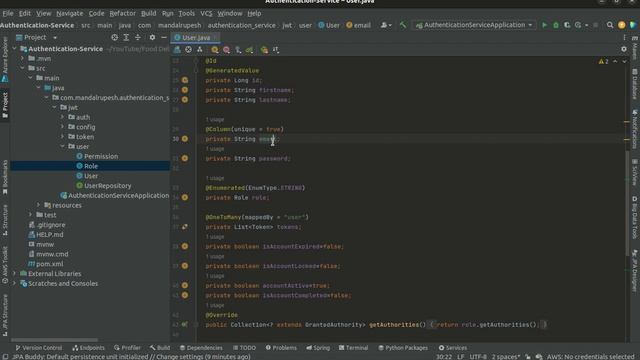Open the Build tool window

point(160,348)
